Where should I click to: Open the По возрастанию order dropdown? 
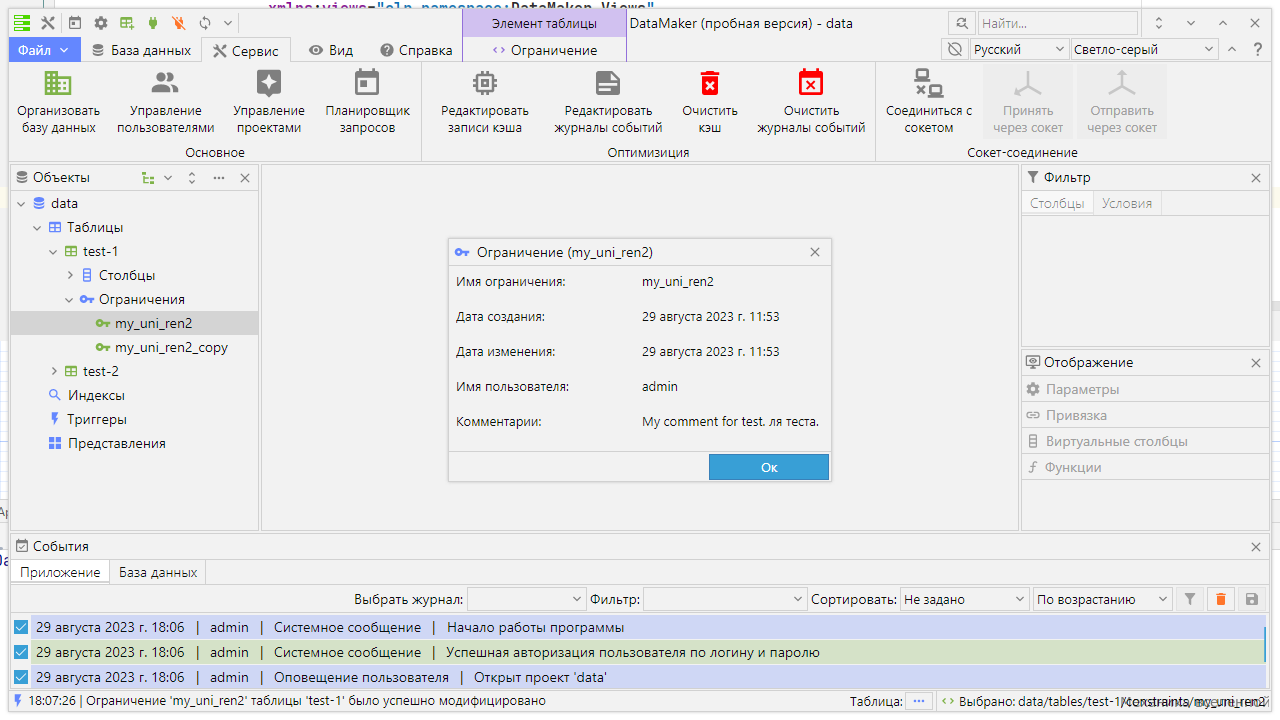pyautogui.click(x=1103, y=599)
